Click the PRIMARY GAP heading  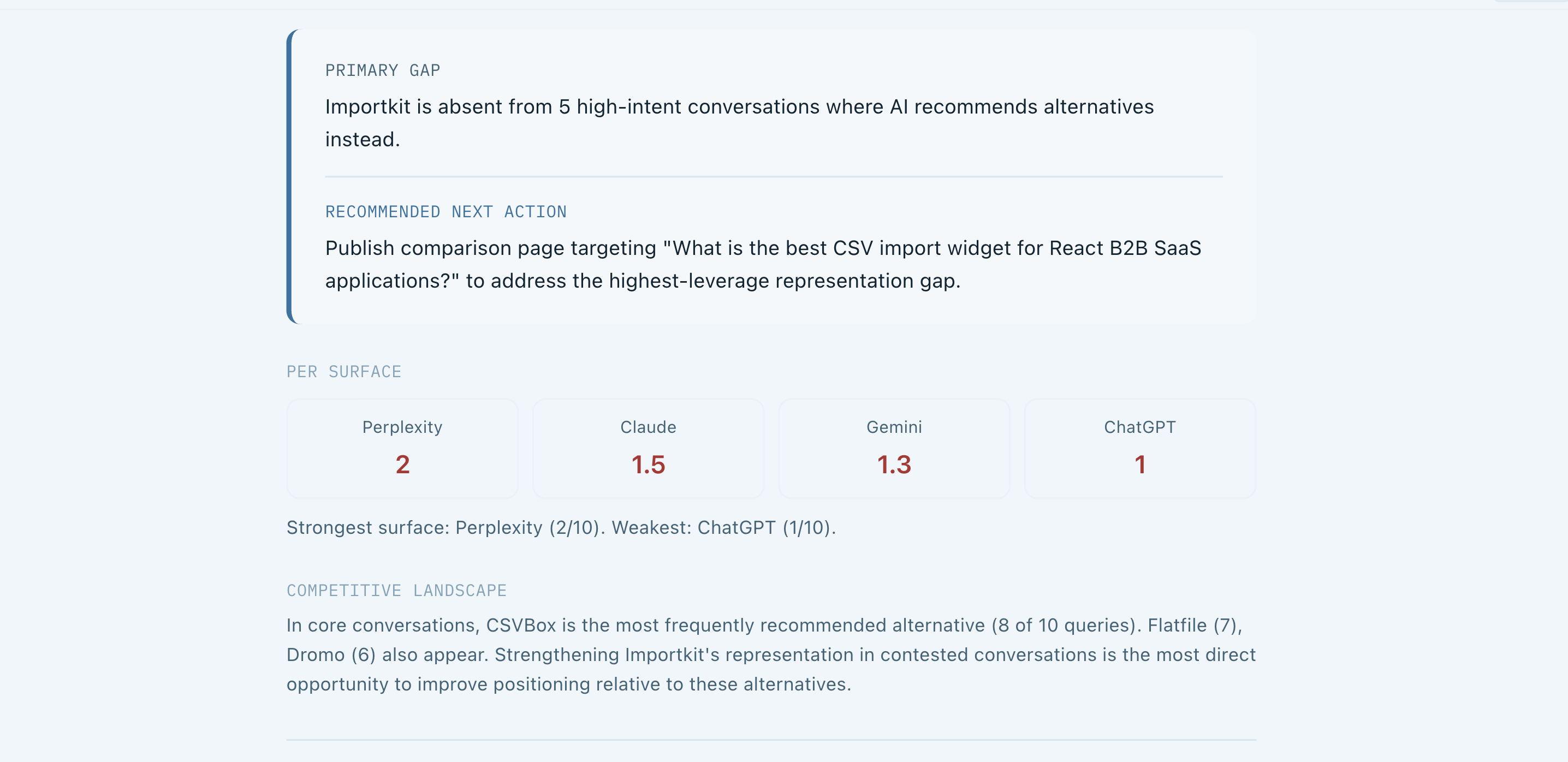[x=382, y=70]
